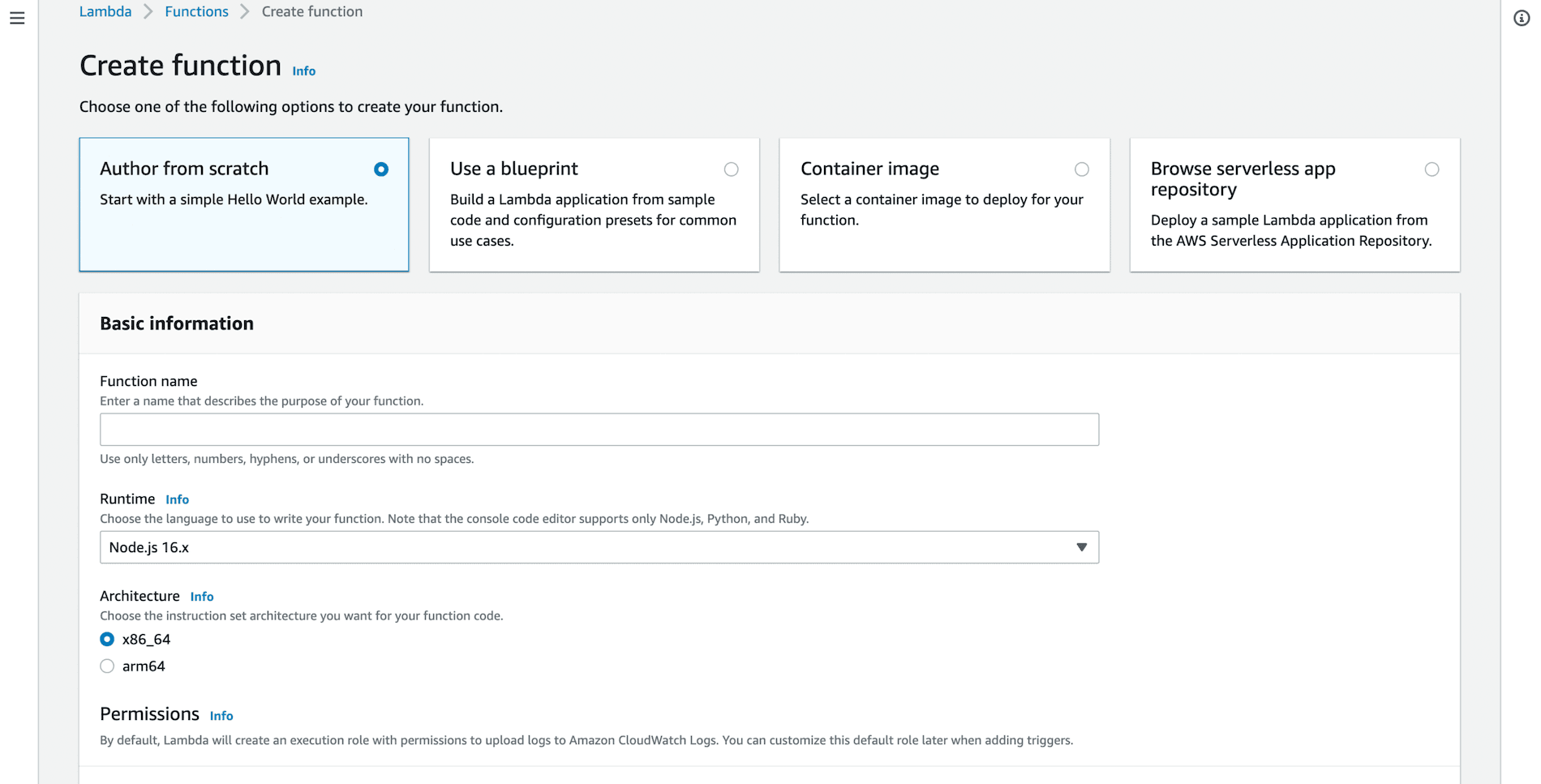This screenshot has width=1541, height=784.
Task: Select the Author from scratch radio button
Action: pyautogui.click(x=381, y=169)
